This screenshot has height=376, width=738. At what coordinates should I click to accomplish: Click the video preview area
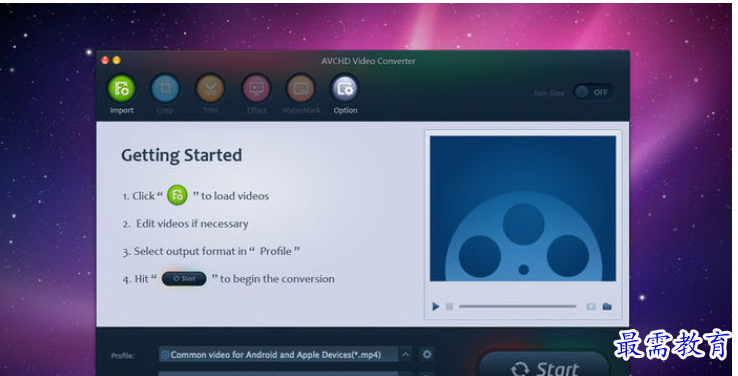point(523,208)
